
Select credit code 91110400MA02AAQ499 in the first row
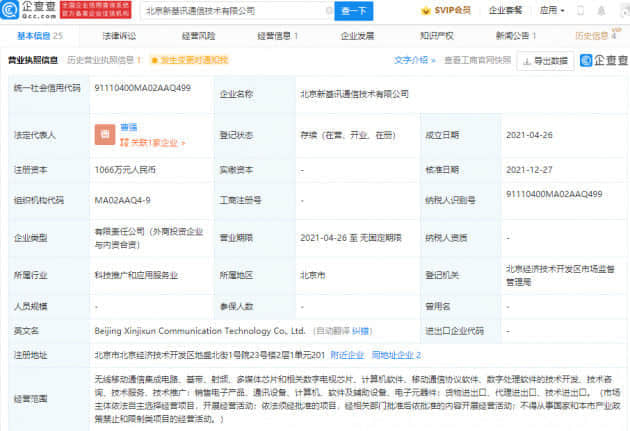pyautogui.click(x=143, y=88)
